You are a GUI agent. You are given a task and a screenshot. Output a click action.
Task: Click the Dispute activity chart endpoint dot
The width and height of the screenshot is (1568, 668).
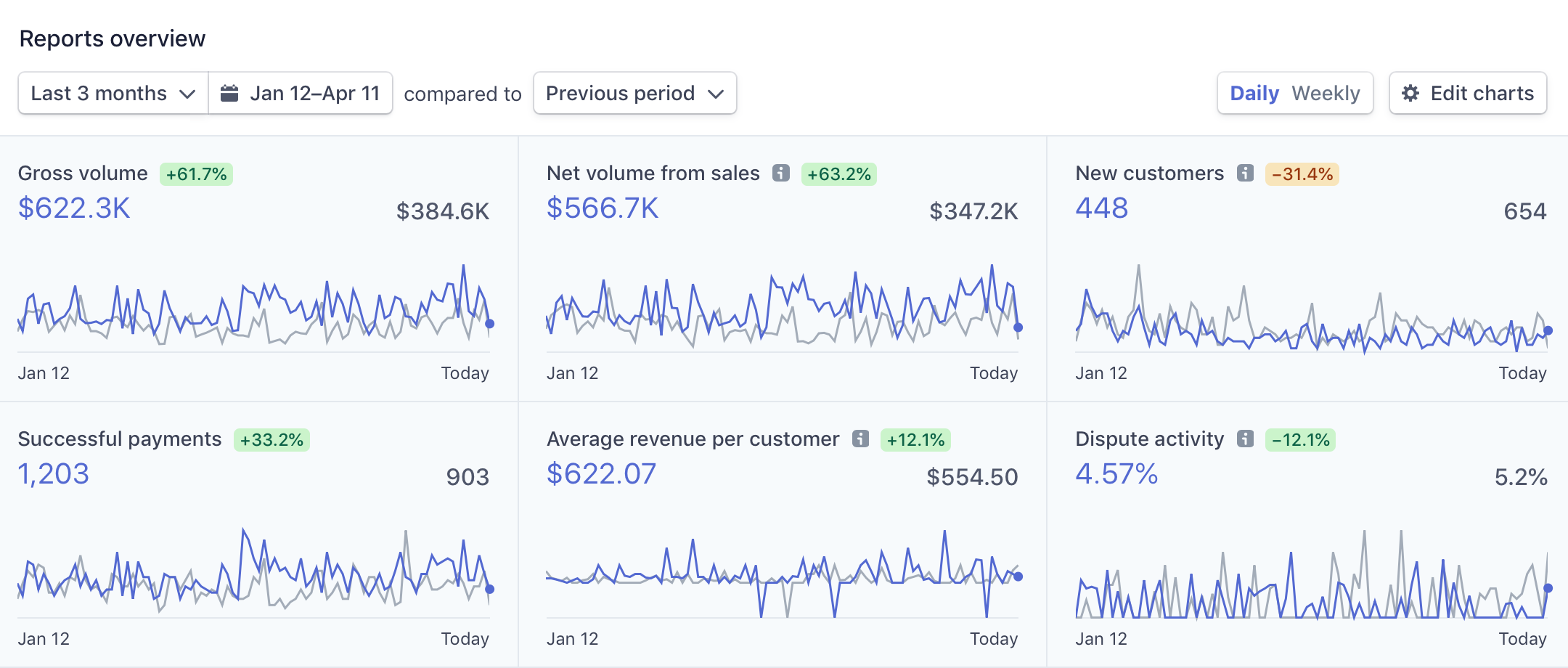(1548, 588)
